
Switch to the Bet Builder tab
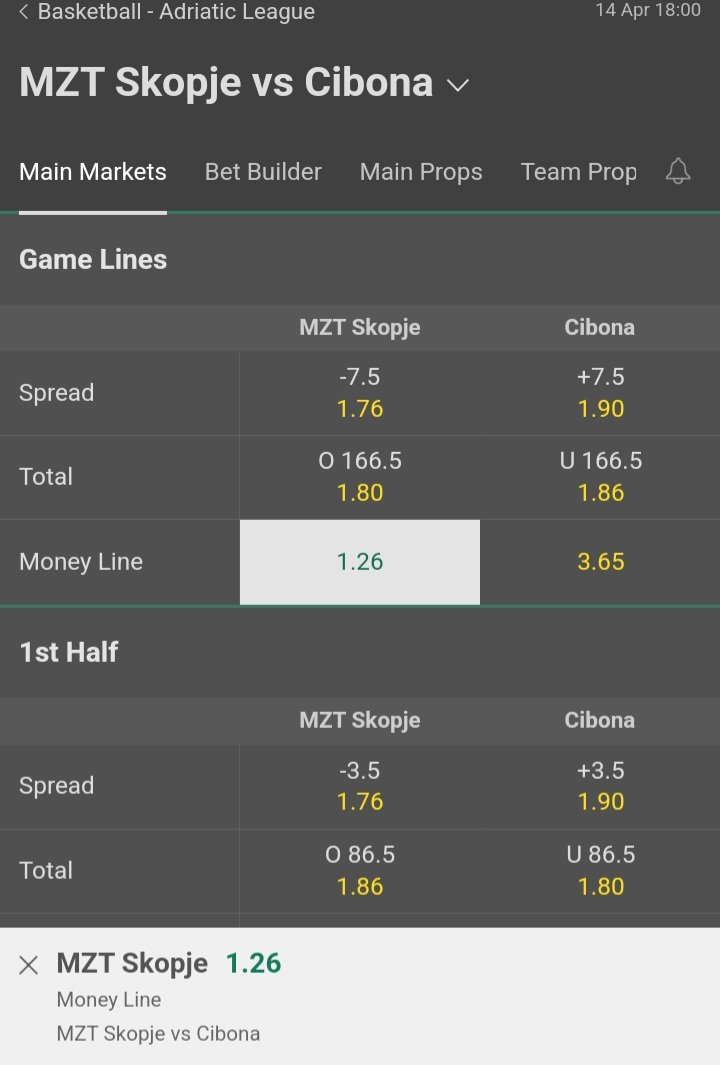263,172
